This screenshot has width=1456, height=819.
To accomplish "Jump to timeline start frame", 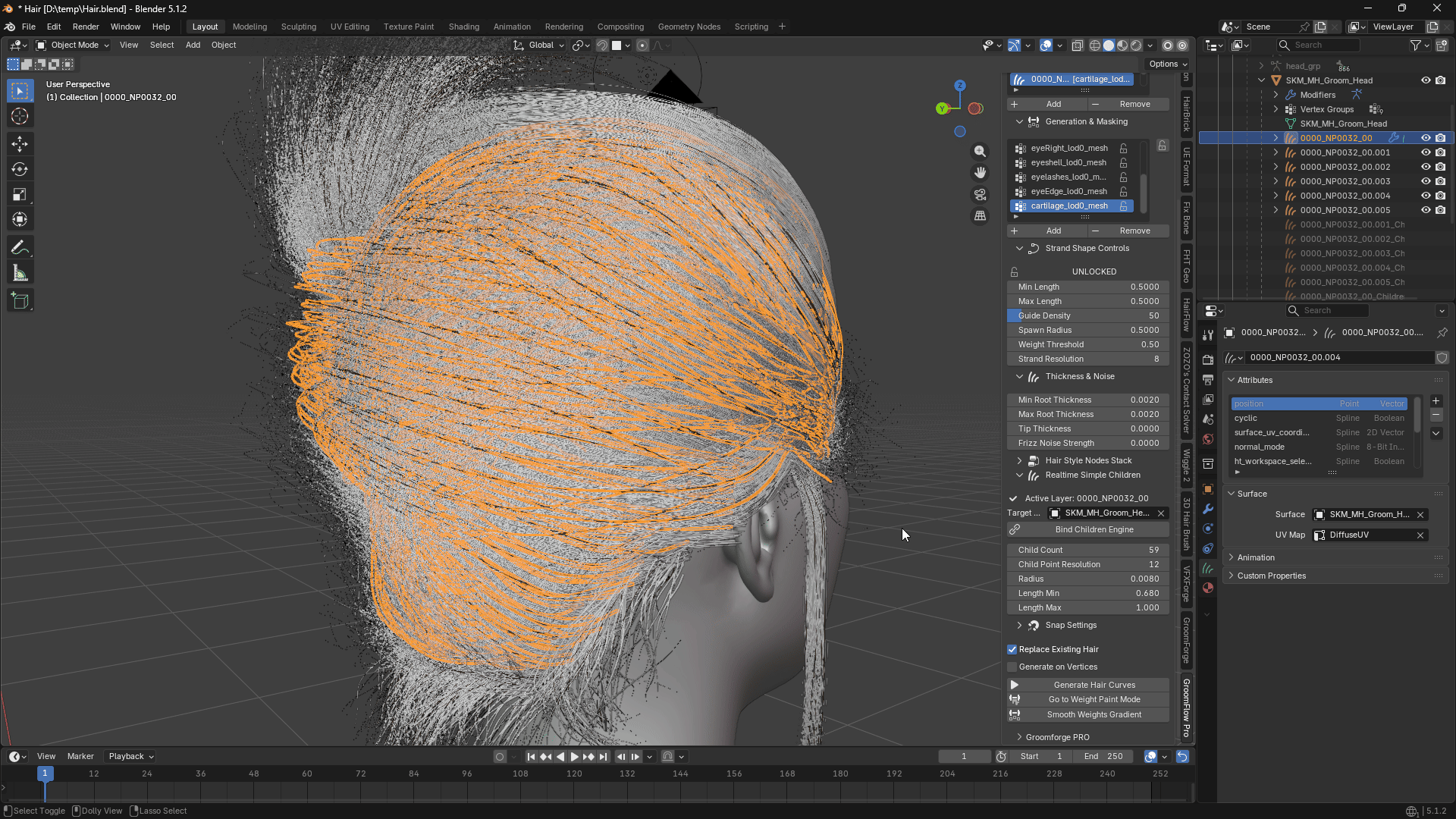I will [x=531, y=757].
